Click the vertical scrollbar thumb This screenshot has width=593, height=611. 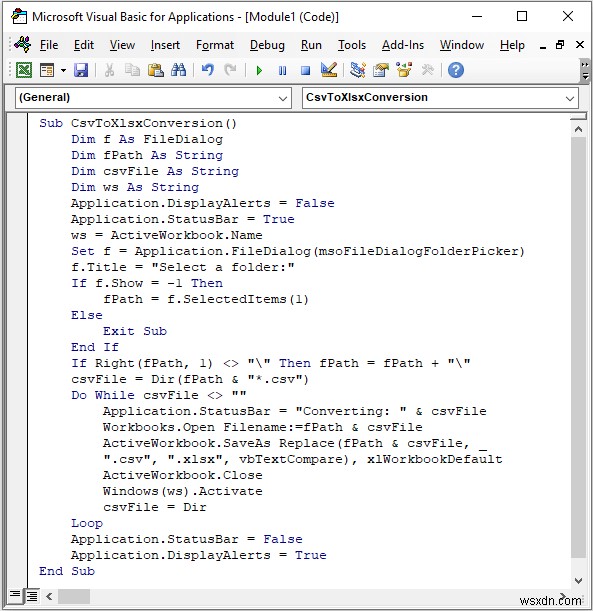(x=578, y=347)
